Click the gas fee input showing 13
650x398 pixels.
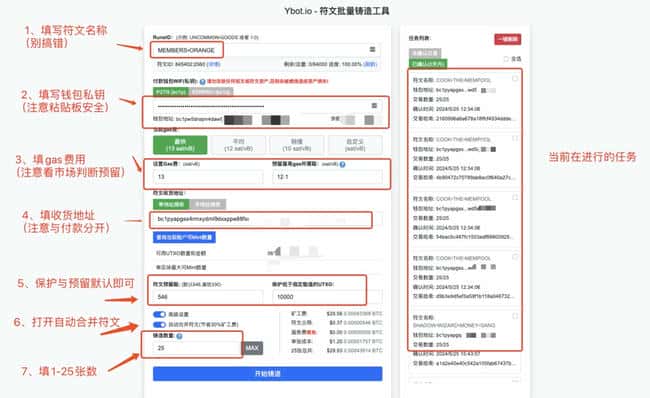click(208, 177)
